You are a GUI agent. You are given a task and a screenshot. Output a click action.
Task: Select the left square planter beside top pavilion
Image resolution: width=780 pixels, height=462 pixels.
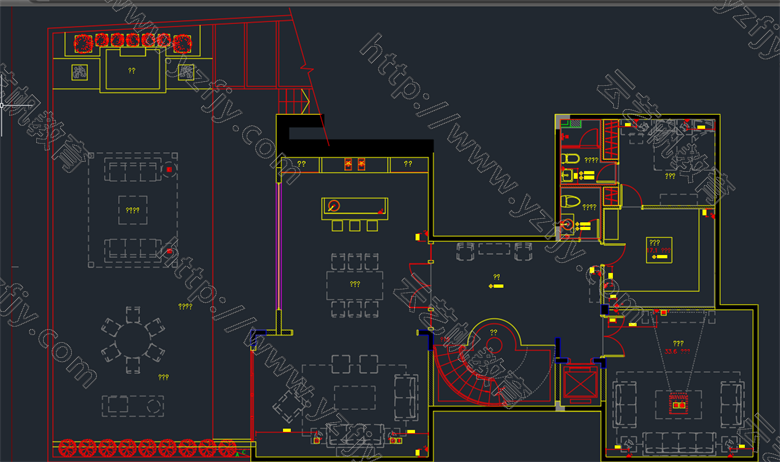[80, 73]
